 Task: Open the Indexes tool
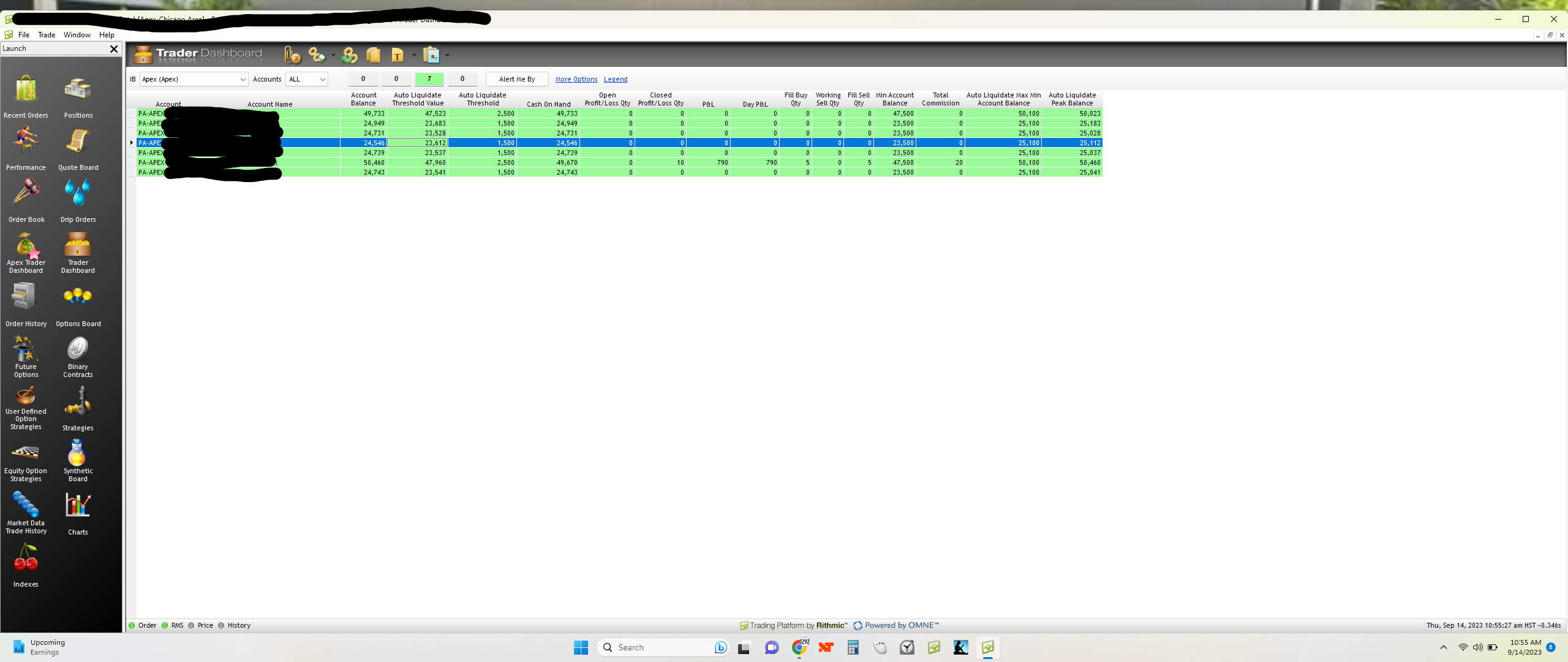tap(26, 566)
